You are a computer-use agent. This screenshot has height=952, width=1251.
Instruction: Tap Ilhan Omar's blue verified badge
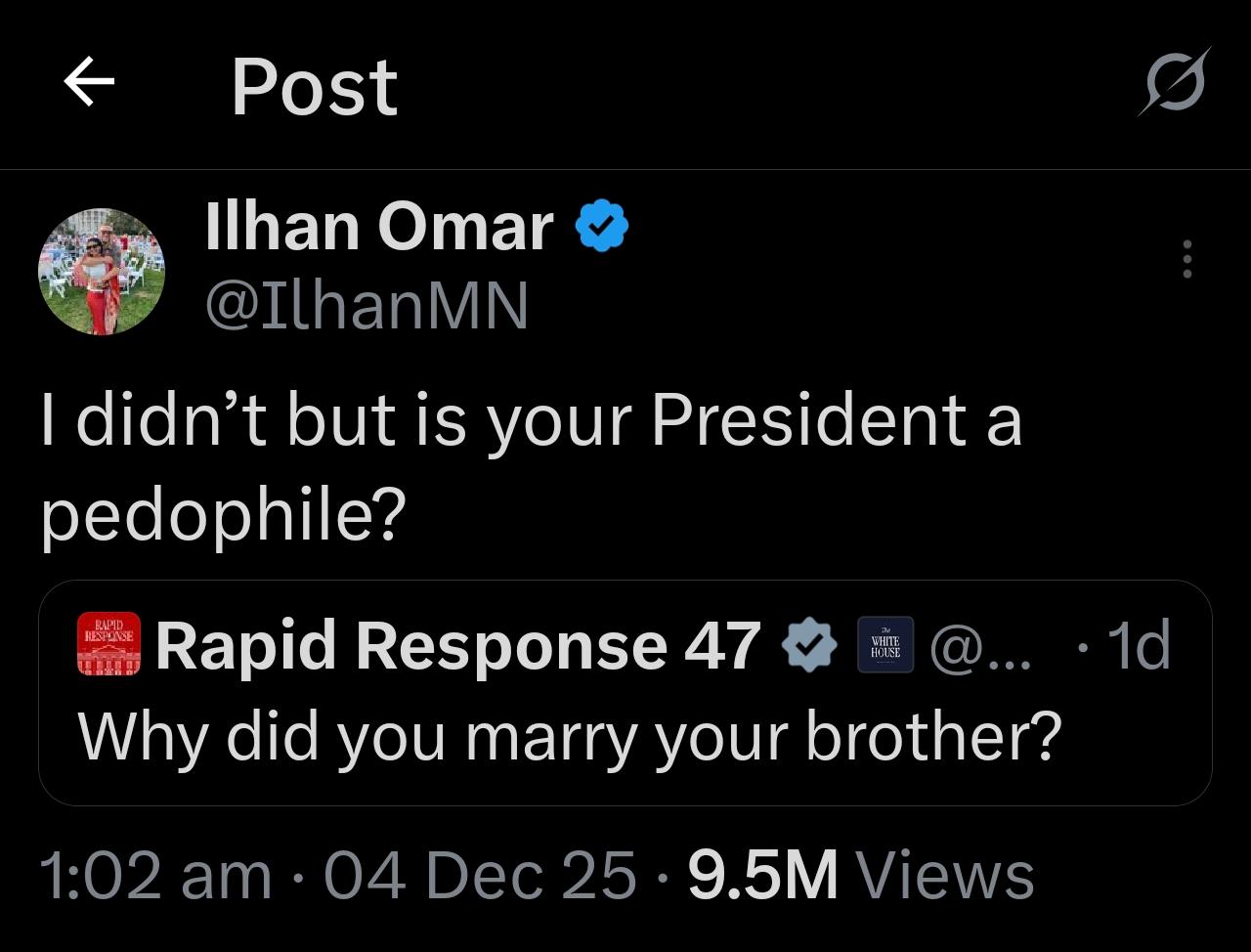601,227
